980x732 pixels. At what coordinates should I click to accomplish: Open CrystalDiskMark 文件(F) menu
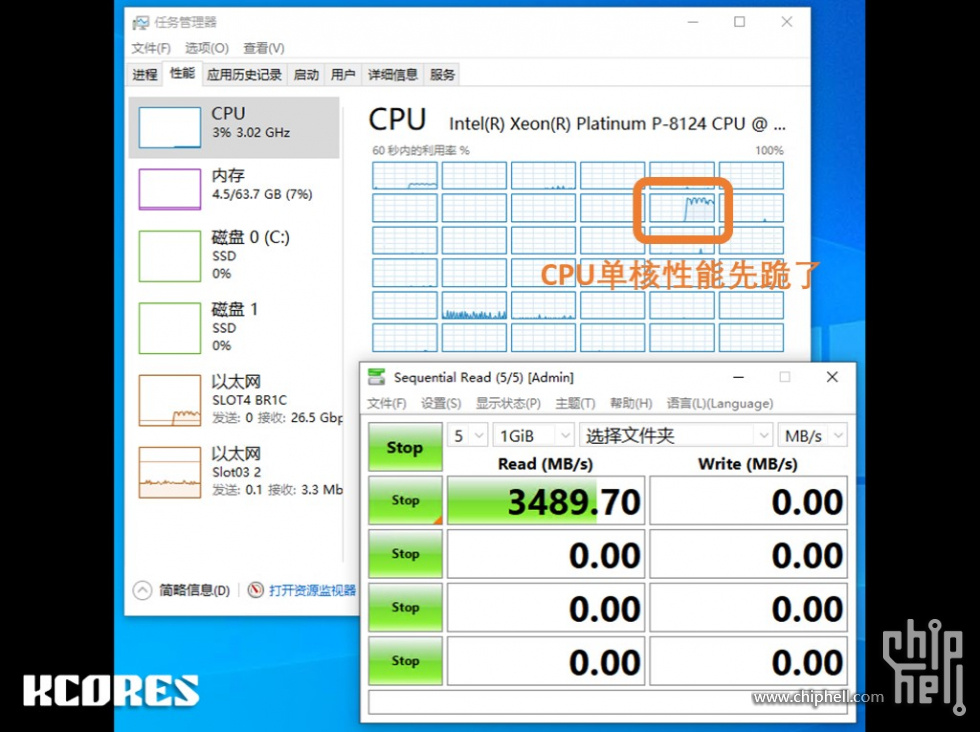pos(386,404)
